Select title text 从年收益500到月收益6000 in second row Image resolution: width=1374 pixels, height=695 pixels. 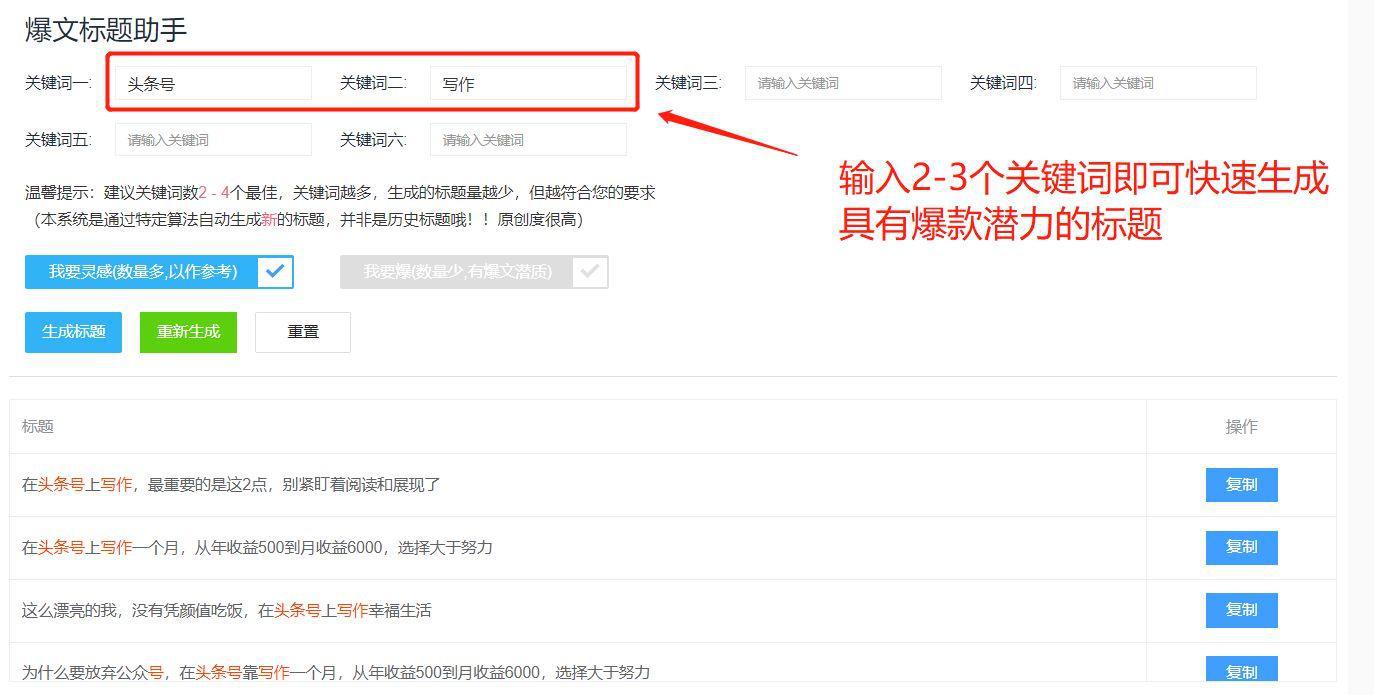tap(288, 548)
